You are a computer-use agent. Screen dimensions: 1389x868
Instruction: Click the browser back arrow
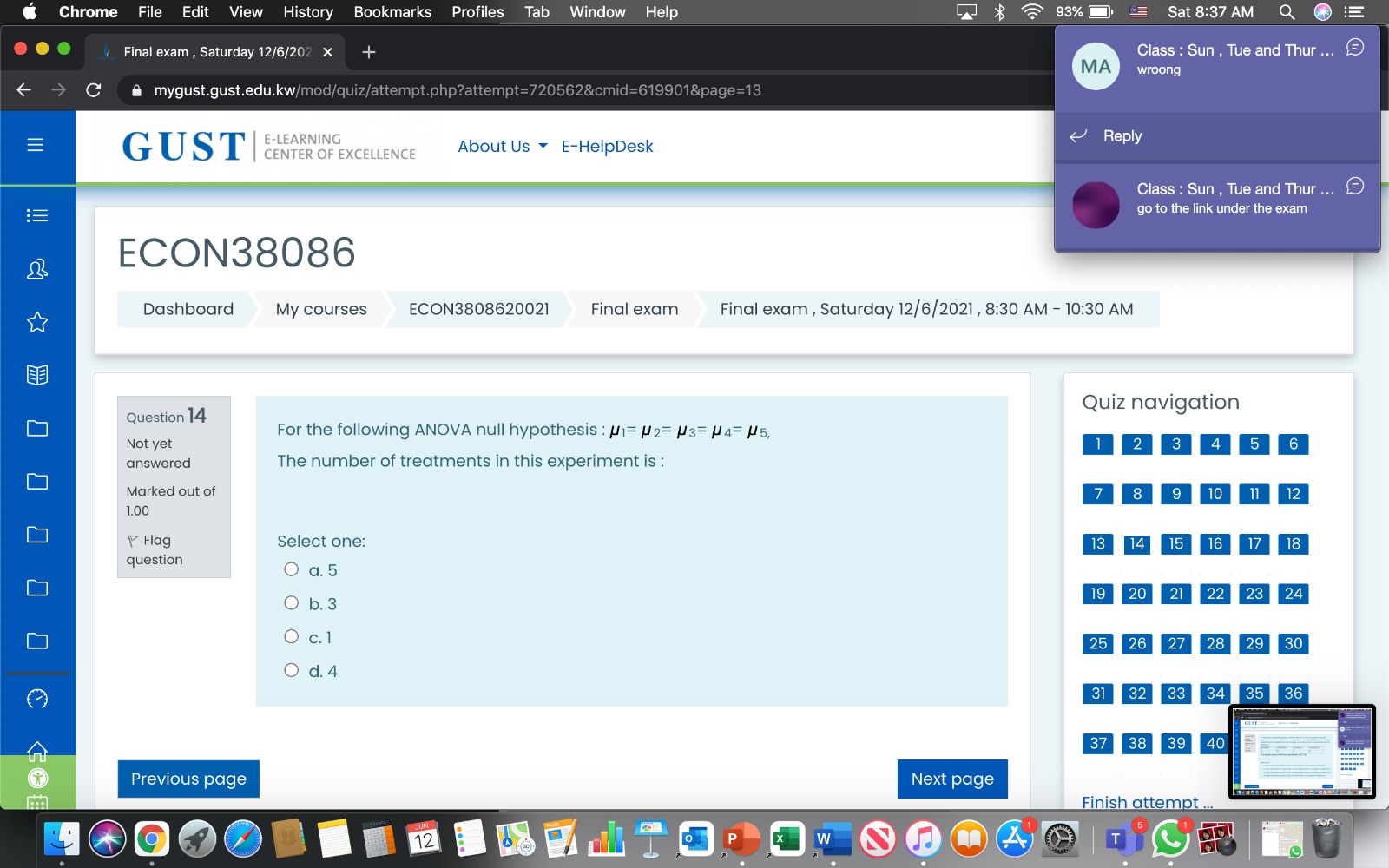(23, 90)
